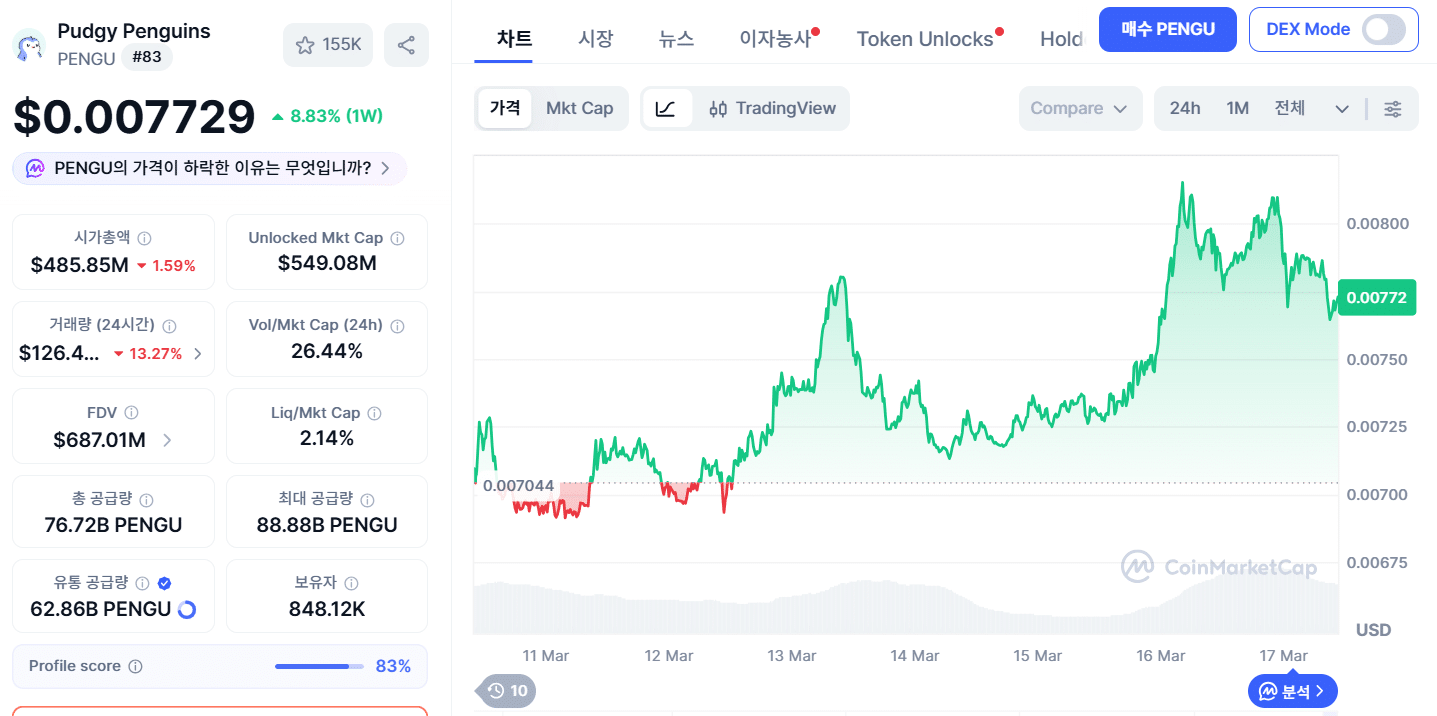Open the 분석 analysis button
Viewport: 1437px width, 716px height.
coord(1292,690)
